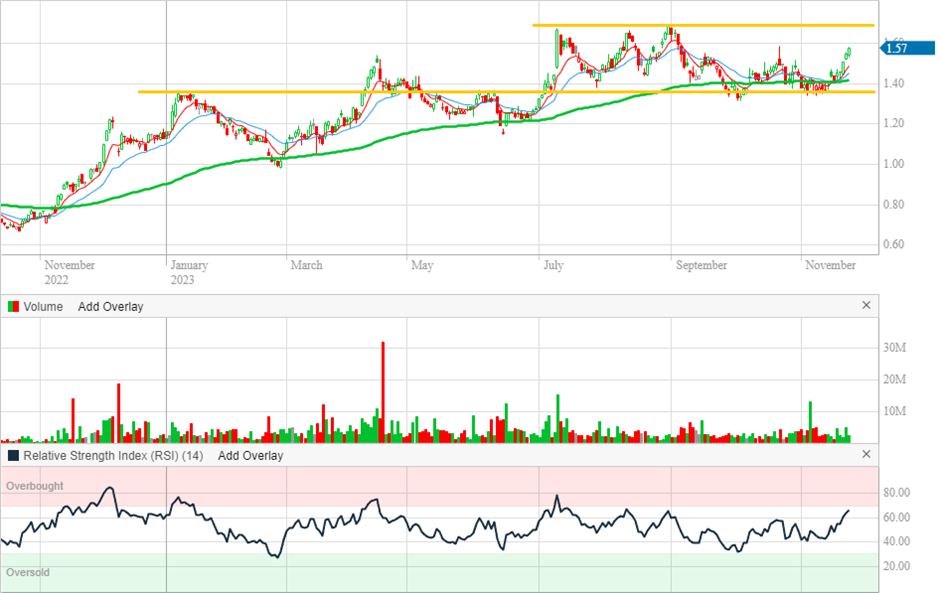The width and height of the screenshot is (939, 593).
Task: Click Add Overlay beside Relative Strength Index
Action: 250,456
